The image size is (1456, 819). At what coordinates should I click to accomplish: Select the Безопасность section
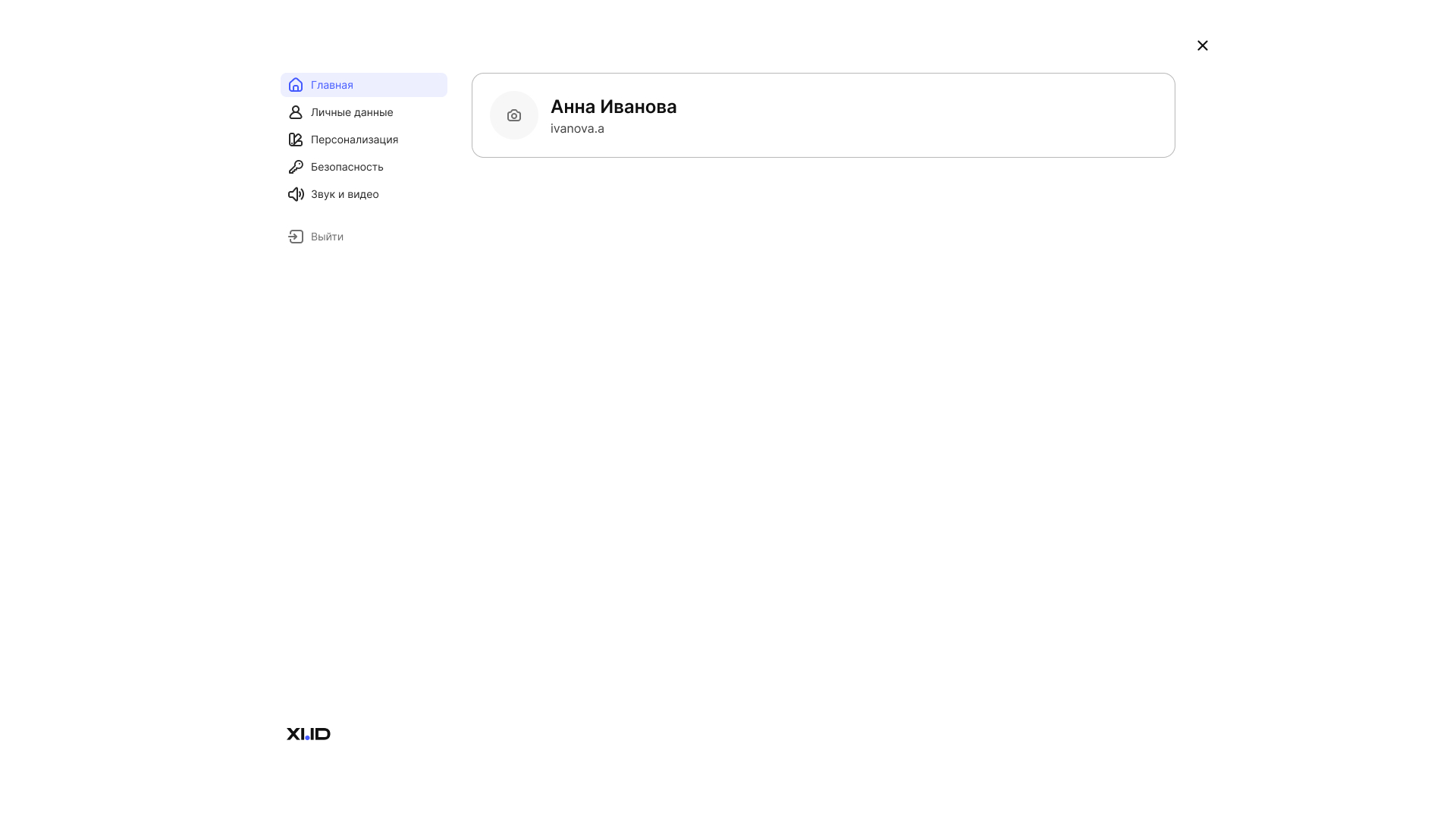364,167
